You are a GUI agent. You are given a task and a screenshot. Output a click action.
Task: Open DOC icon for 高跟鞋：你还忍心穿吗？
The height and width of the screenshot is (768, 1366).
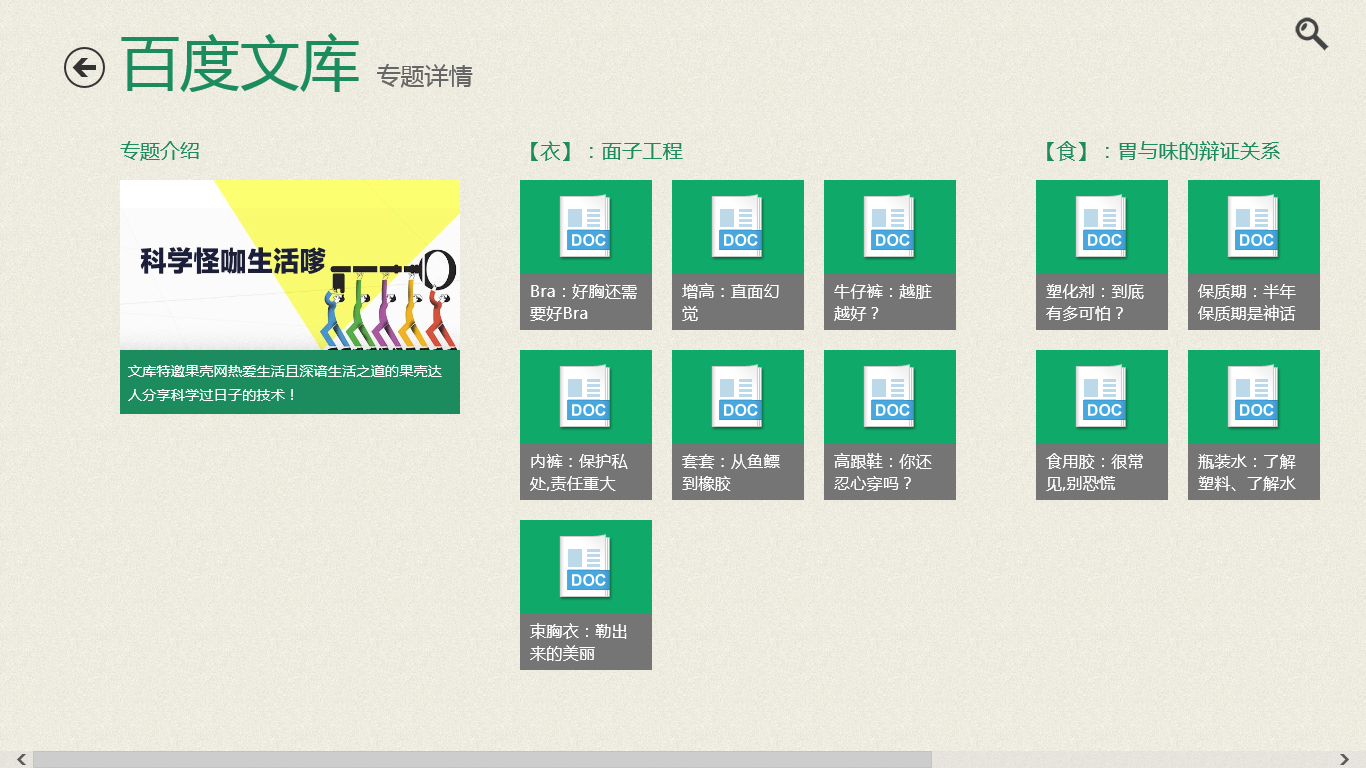click(x=890, y=397)
